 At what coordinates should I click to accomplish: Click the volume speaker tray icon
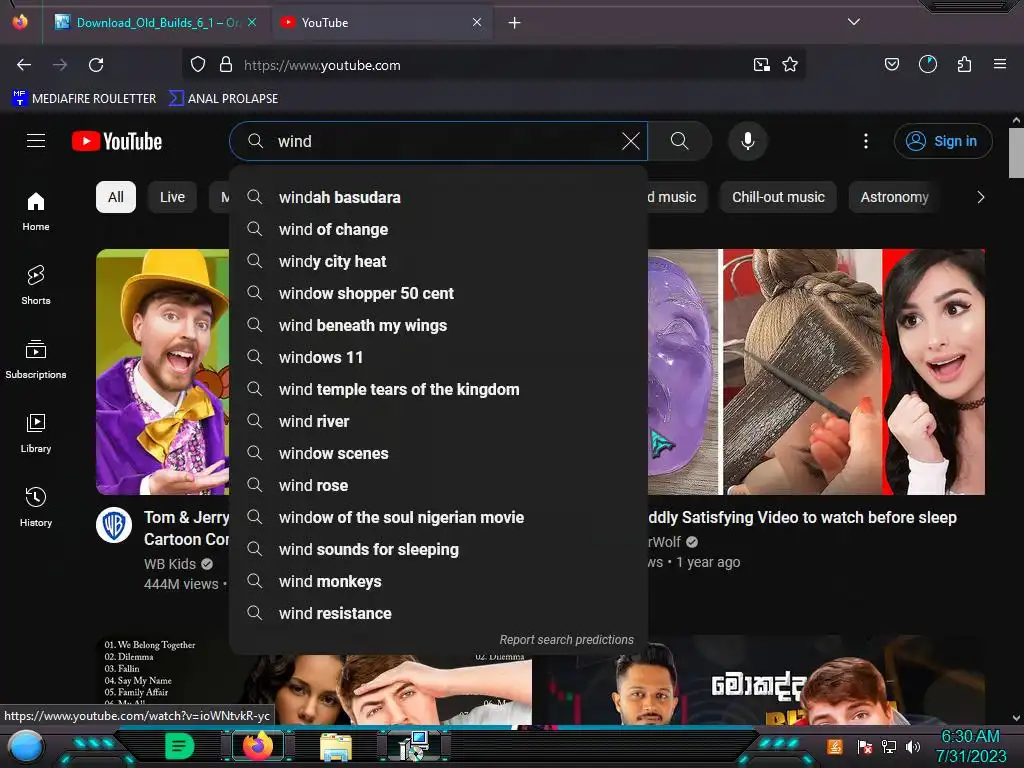[913, 747]
